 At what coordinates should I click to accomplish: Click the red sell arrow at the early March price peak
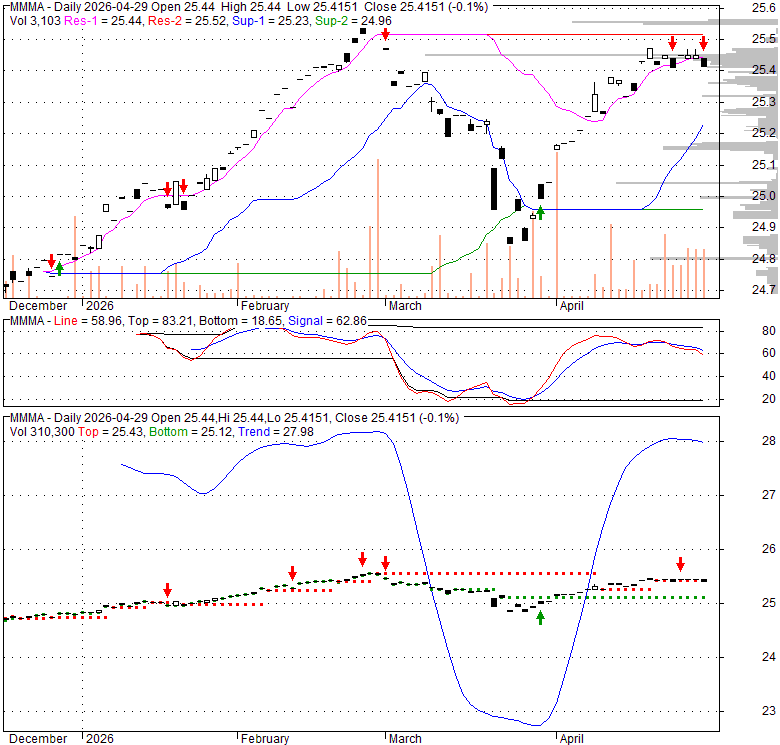385,36
